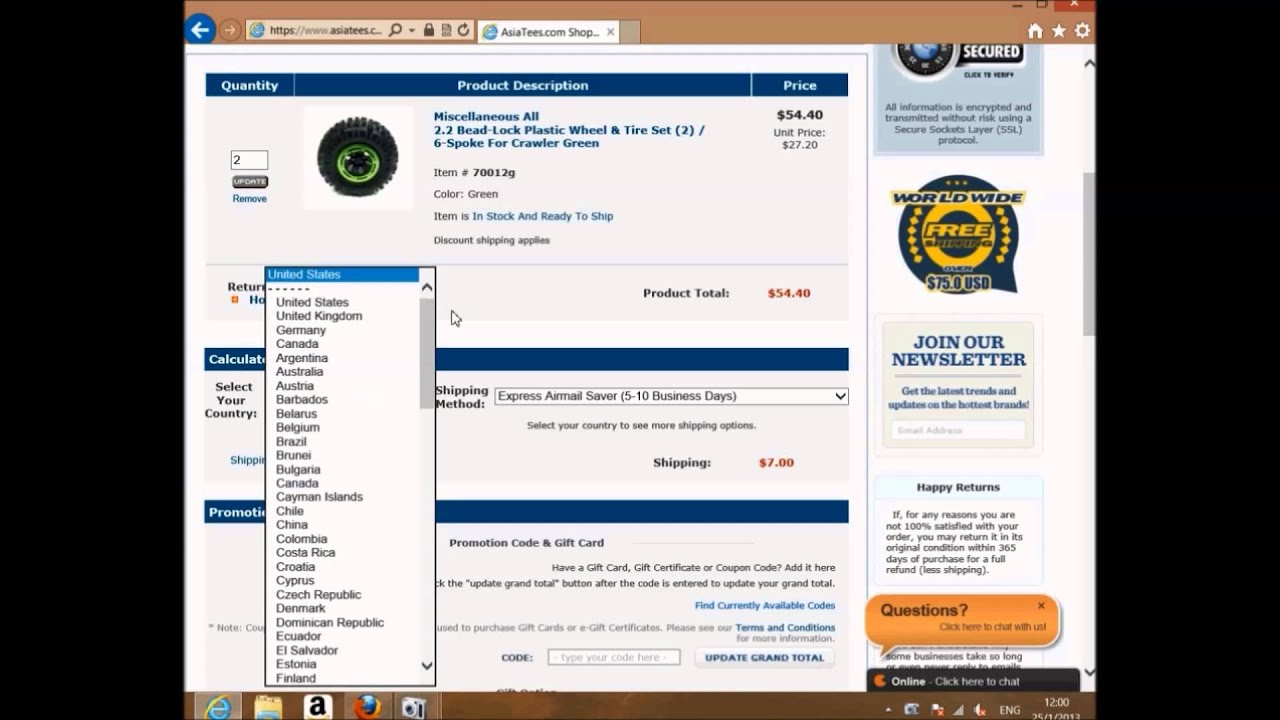Open the Online chat bar
The width and height of the screenshot is (1280, 720).
point(973,681)
